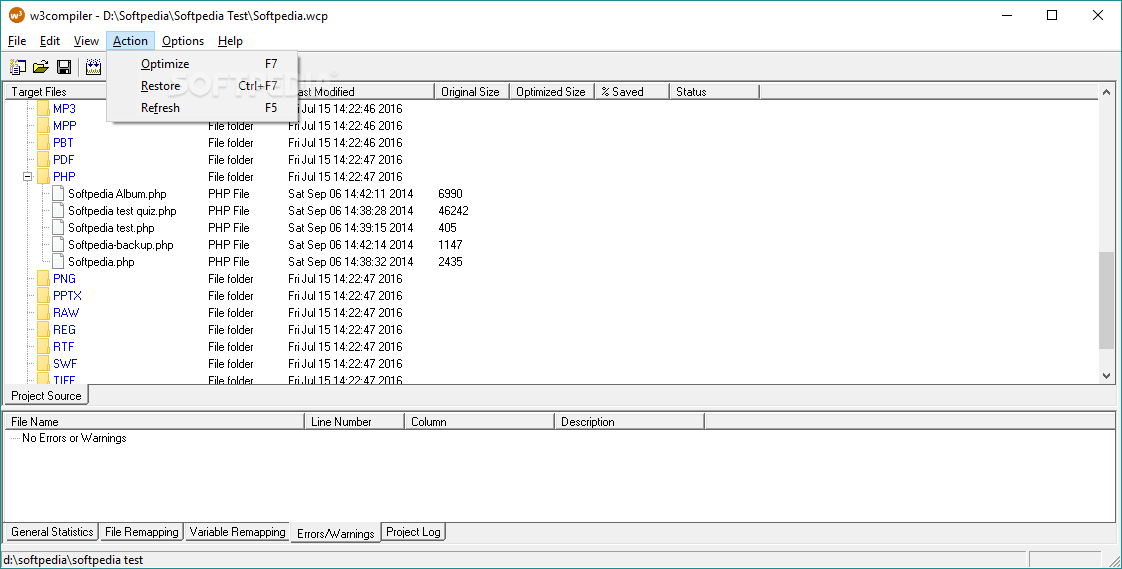
Task: Click the file icon beside Softpedia test quiz.php
Action: point(58,210)
